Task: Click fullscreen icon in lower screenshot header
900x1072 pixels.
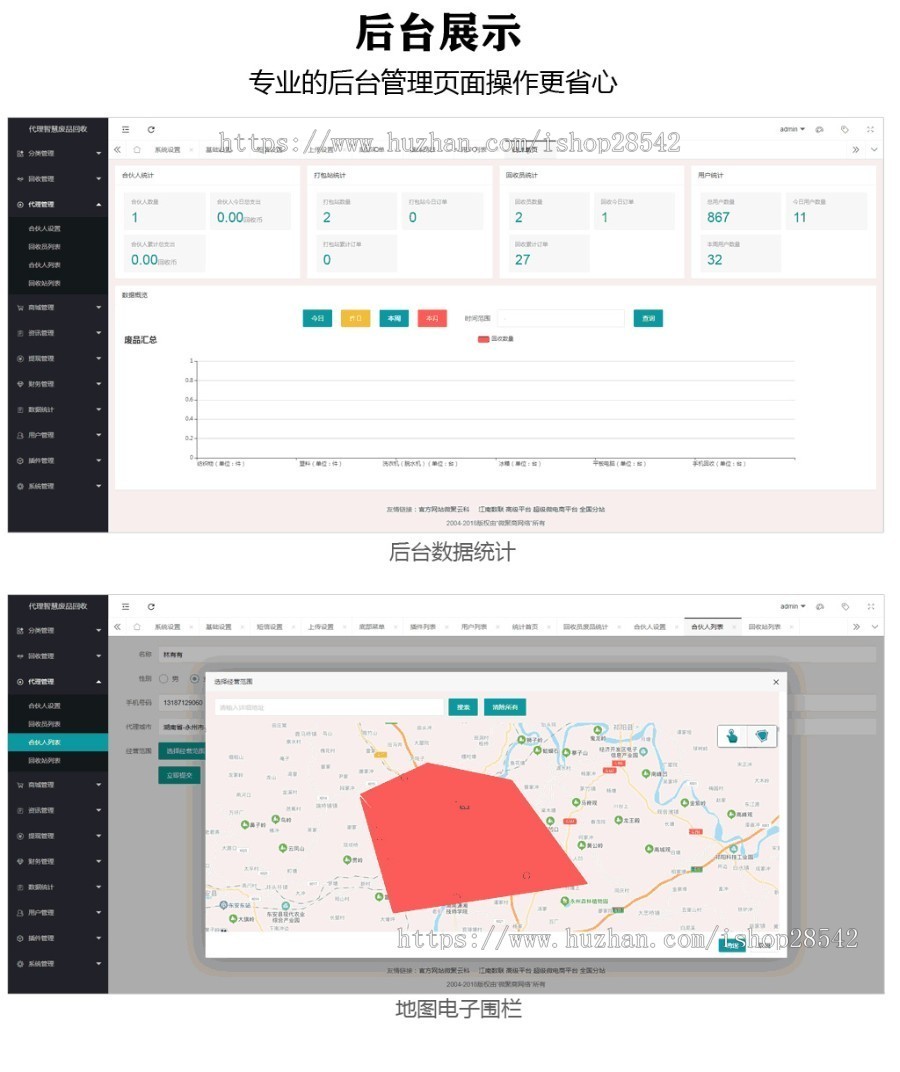Action: point(870,606)
